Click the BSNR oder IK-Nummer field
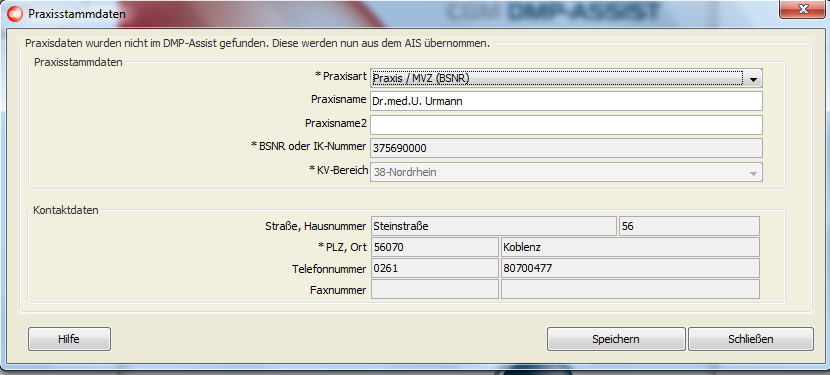Viewport: 830px width, 375px height. (x=566, y=148)
